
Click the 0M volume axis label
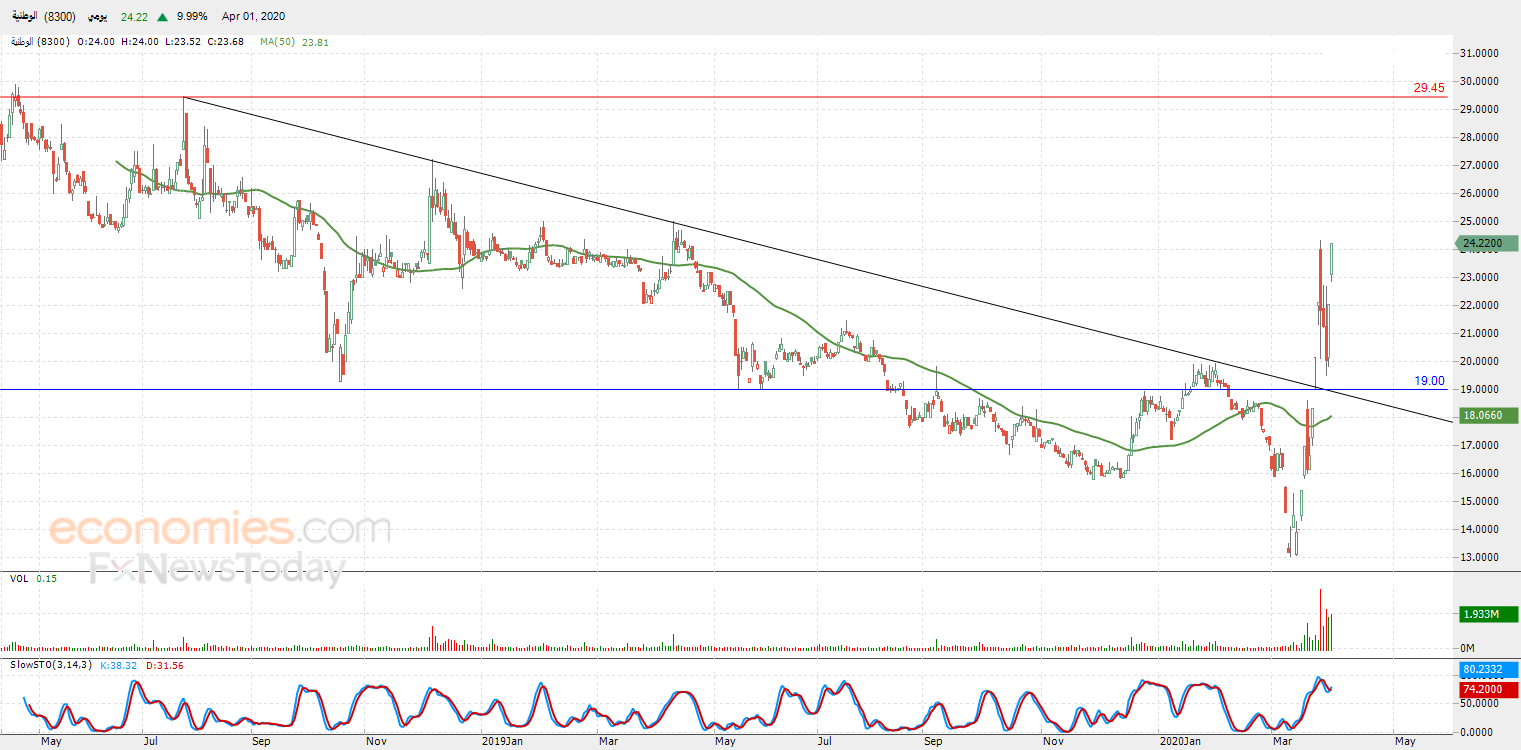pyautogui.click(x=1469, y=649)
